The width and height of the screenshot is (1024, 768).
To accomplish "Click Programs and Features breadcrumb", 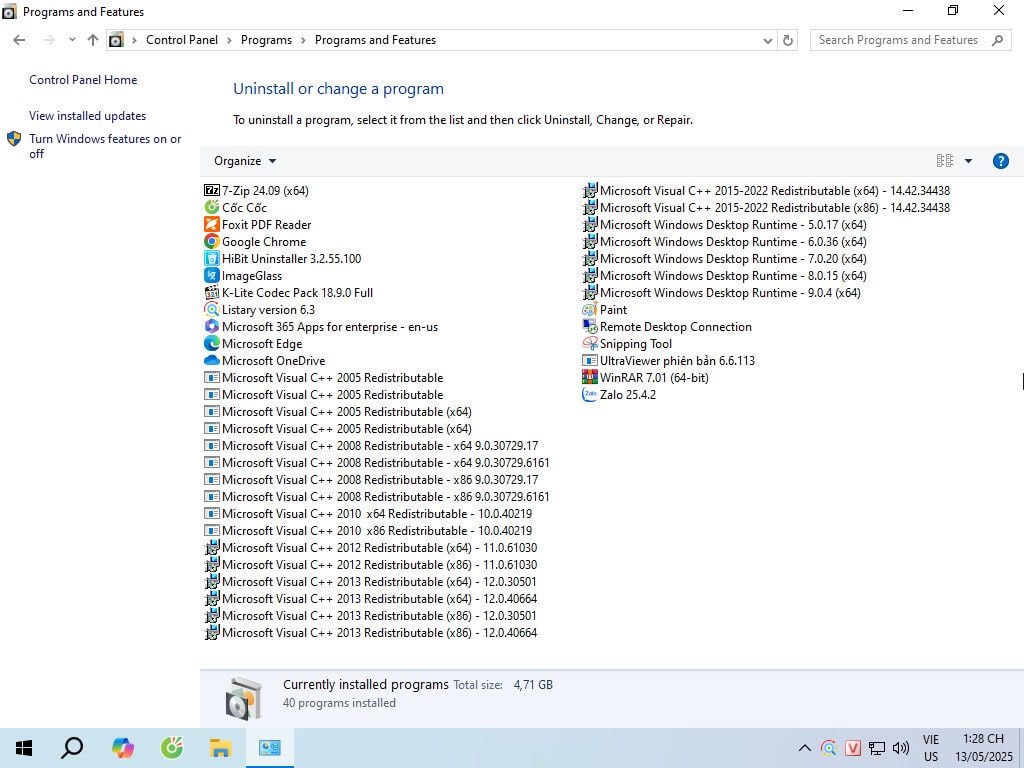I will 376,40.
